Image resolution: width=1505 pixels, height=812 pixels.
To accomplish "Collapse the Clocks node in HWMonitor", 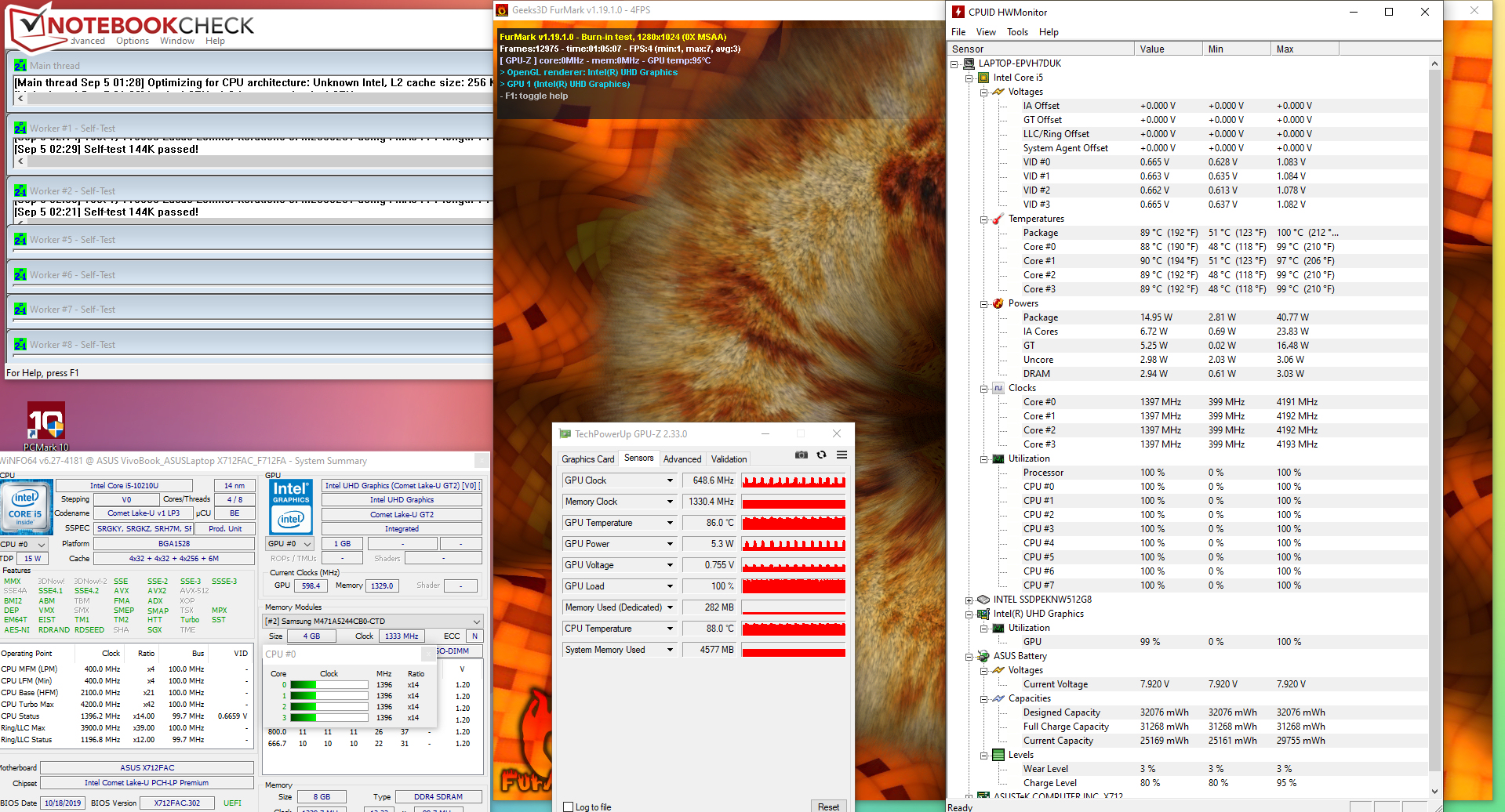I will tap(983, 389).
